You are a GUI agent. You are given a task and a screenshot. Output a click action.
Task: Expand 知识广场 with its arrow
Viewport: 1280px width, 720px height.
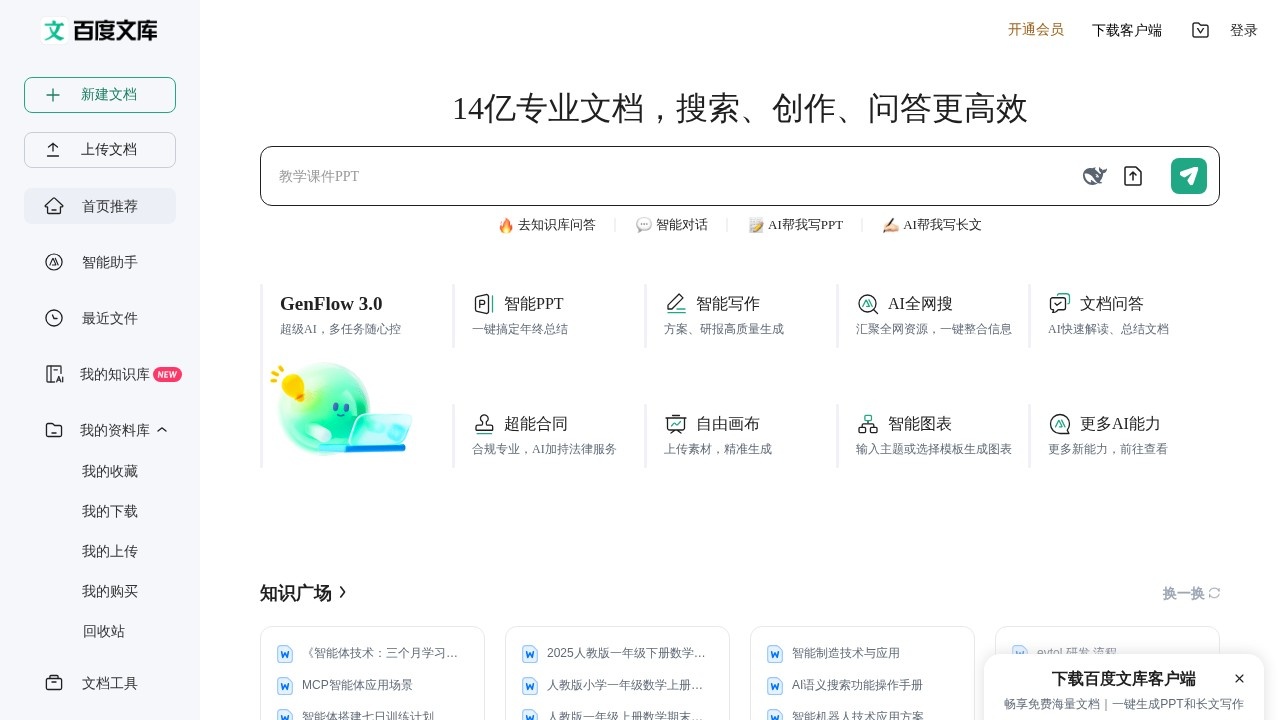tap(342, 592)
